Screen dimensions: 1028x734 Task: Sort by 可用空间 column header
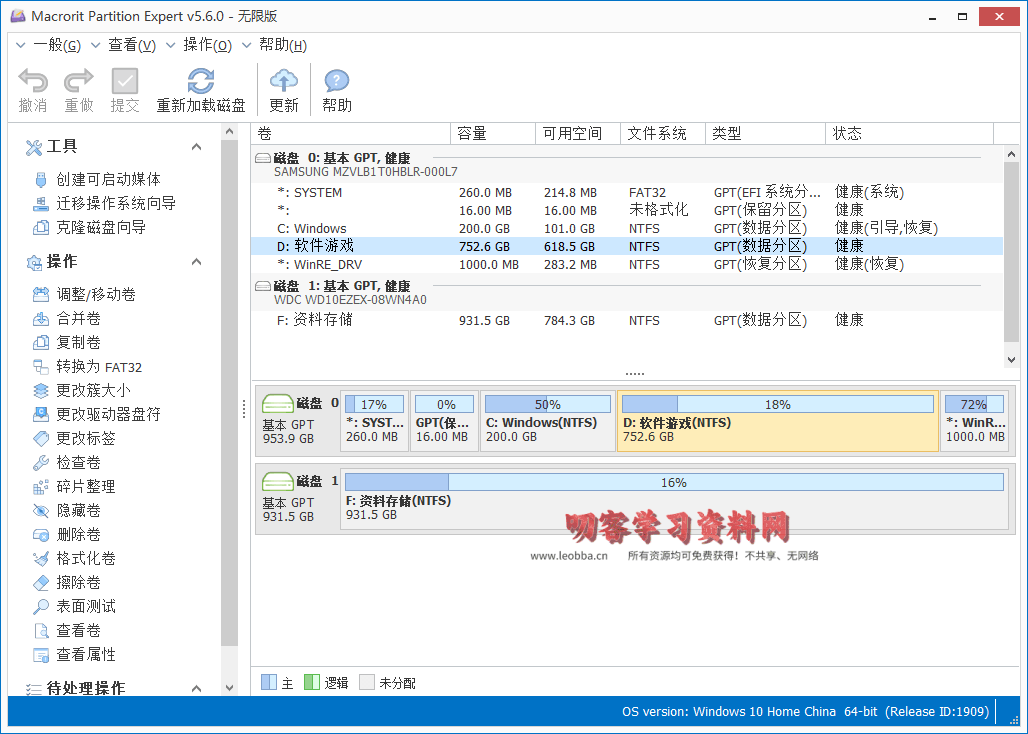tap(572, 133)
